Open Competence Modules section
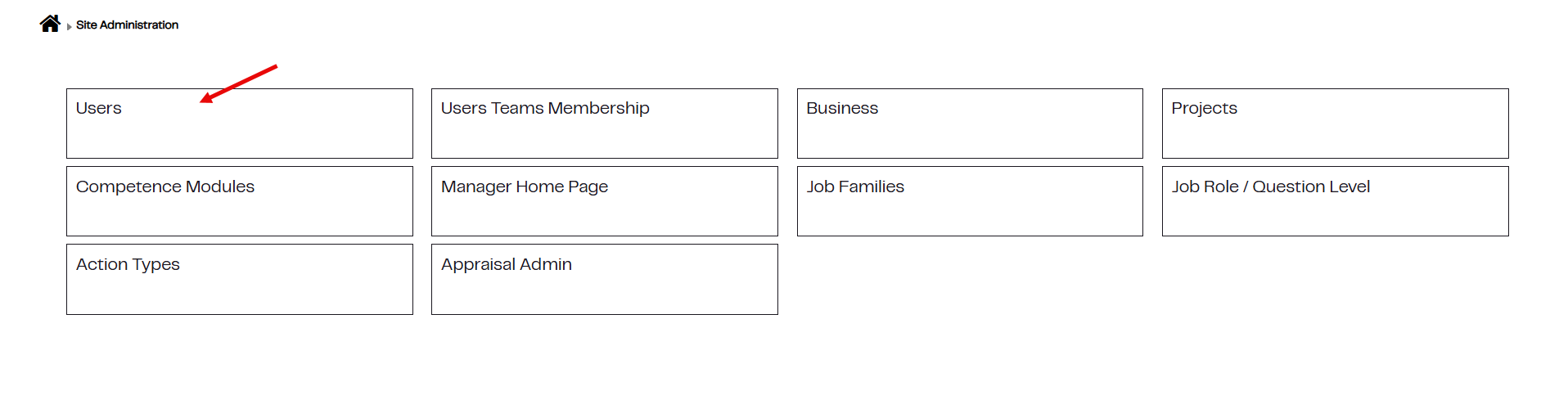The height and width of the screenshot is (400, 1568). pos(239,201)
